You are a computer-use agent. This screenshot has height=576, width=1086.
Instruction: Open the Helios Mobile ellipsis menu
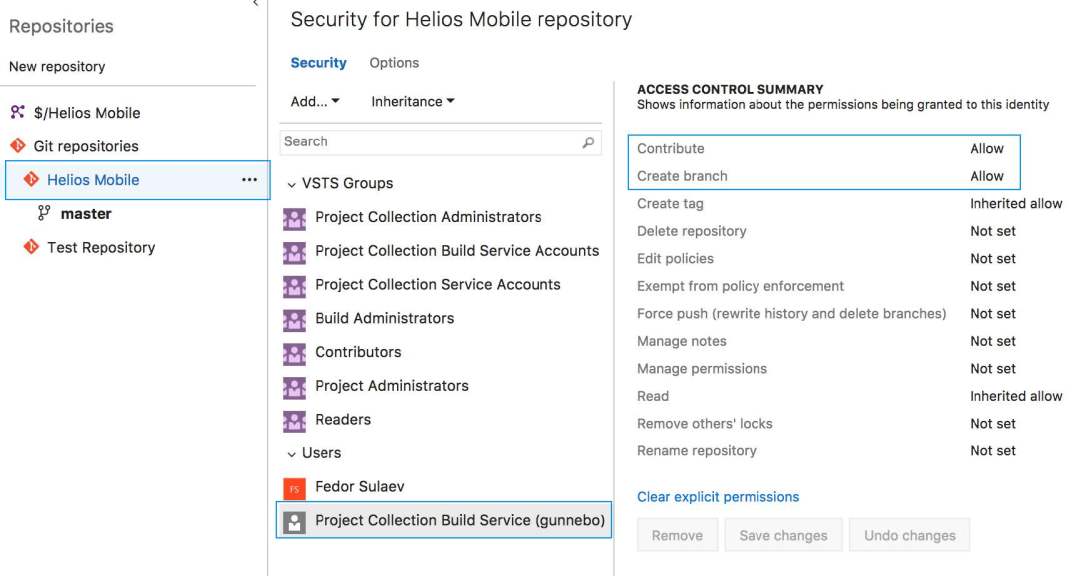(x=249, y=180)
